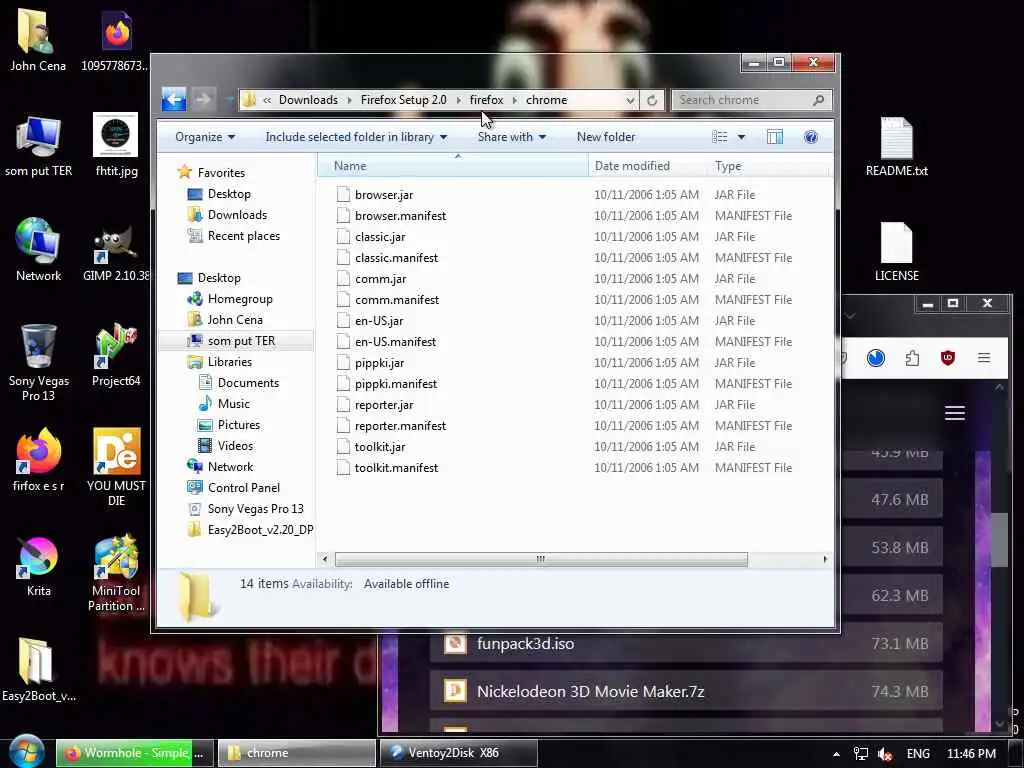
Task: Open the Documents library
Action: coord(248,383)
